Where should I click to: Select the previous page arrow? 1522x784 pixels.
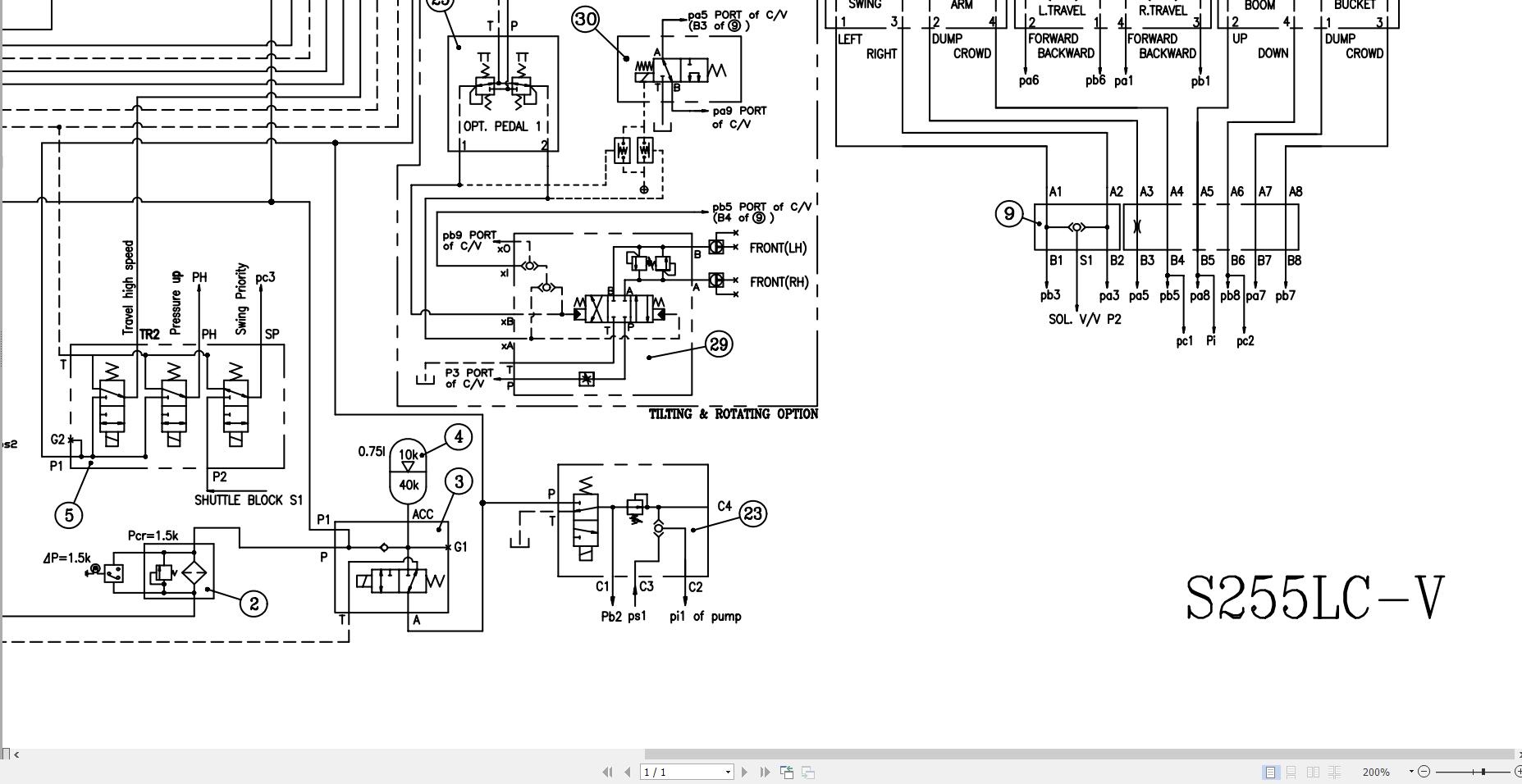tap(627, 772)
